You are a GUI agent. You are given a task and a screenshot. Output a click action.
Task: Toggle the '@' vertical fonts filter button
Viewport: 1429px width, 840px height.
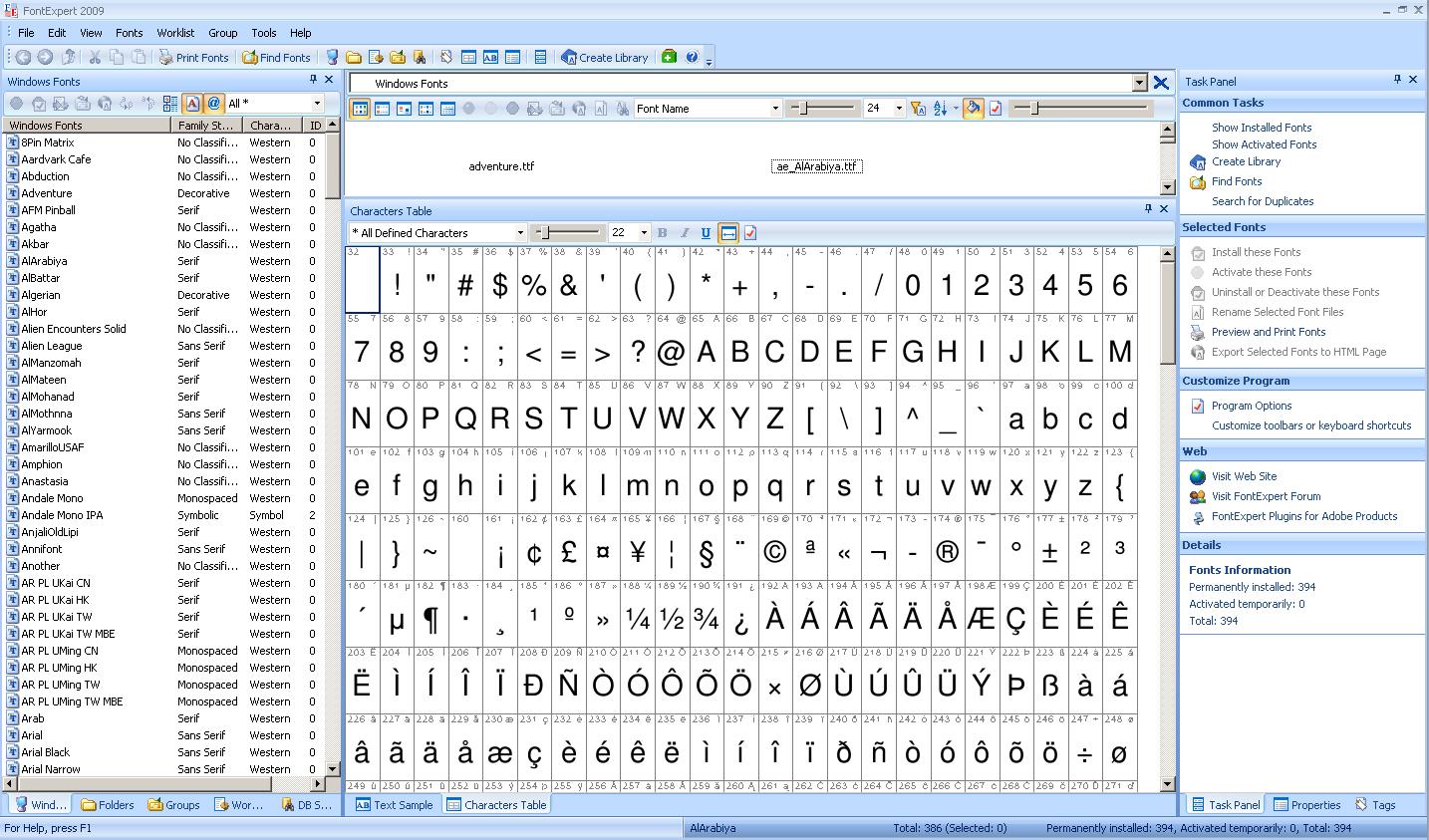[x=213, y=104]
